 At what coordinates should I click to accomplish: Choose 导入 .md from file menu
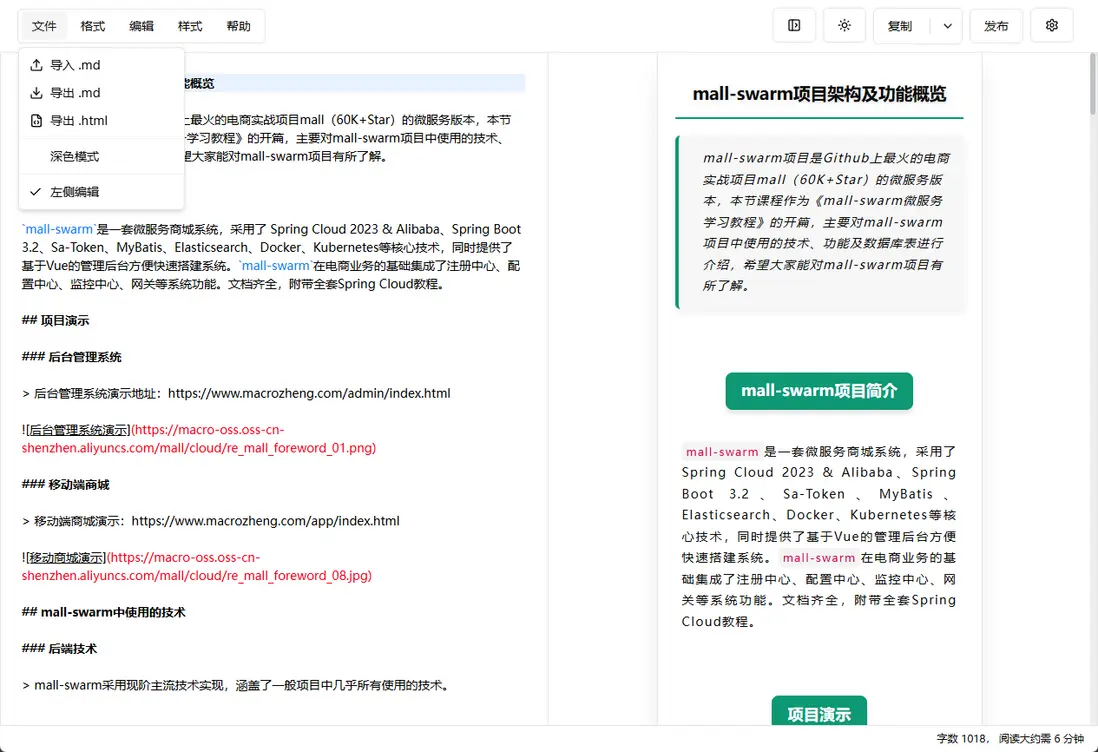(x=102, y=65)
